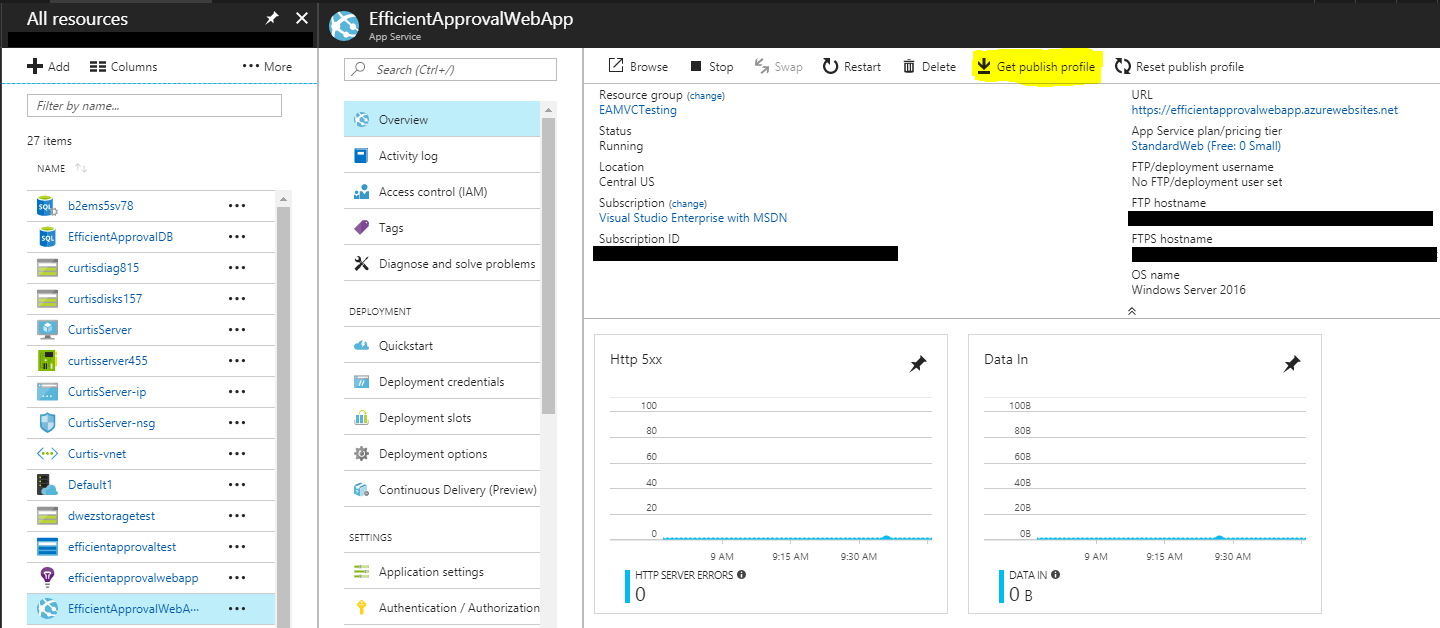Open the EAMVCTesting resource group

[638, 110]
